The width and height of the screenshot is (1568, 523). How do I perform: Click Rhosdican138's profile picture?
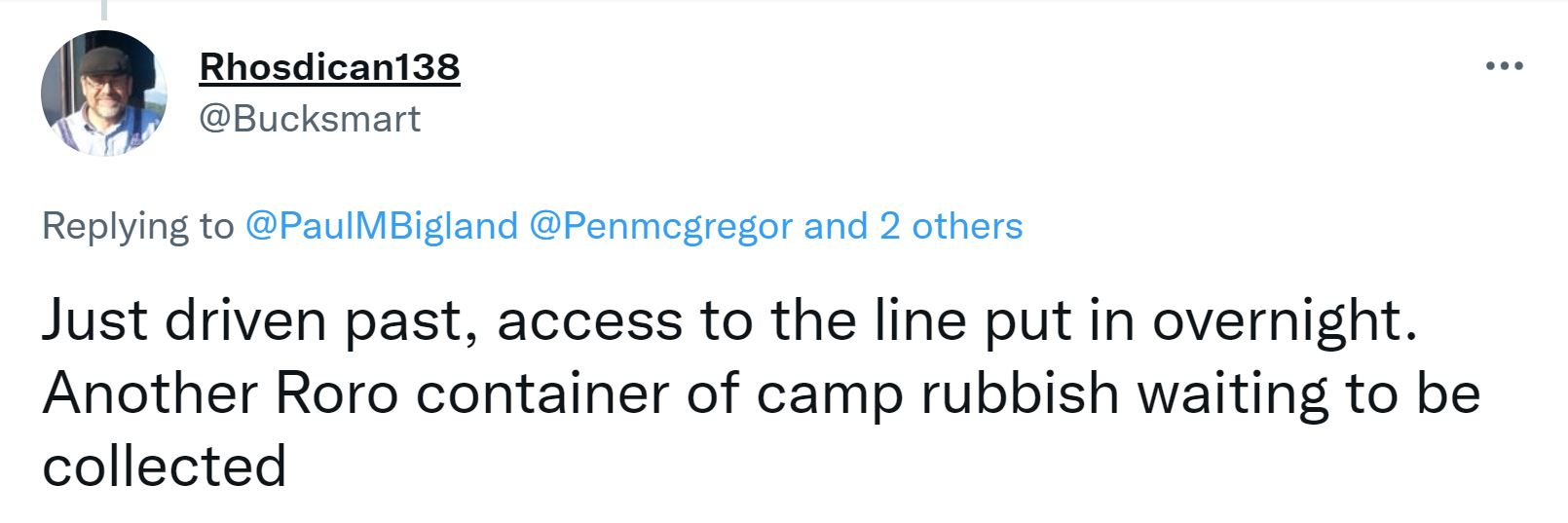[x=104, y=93]
